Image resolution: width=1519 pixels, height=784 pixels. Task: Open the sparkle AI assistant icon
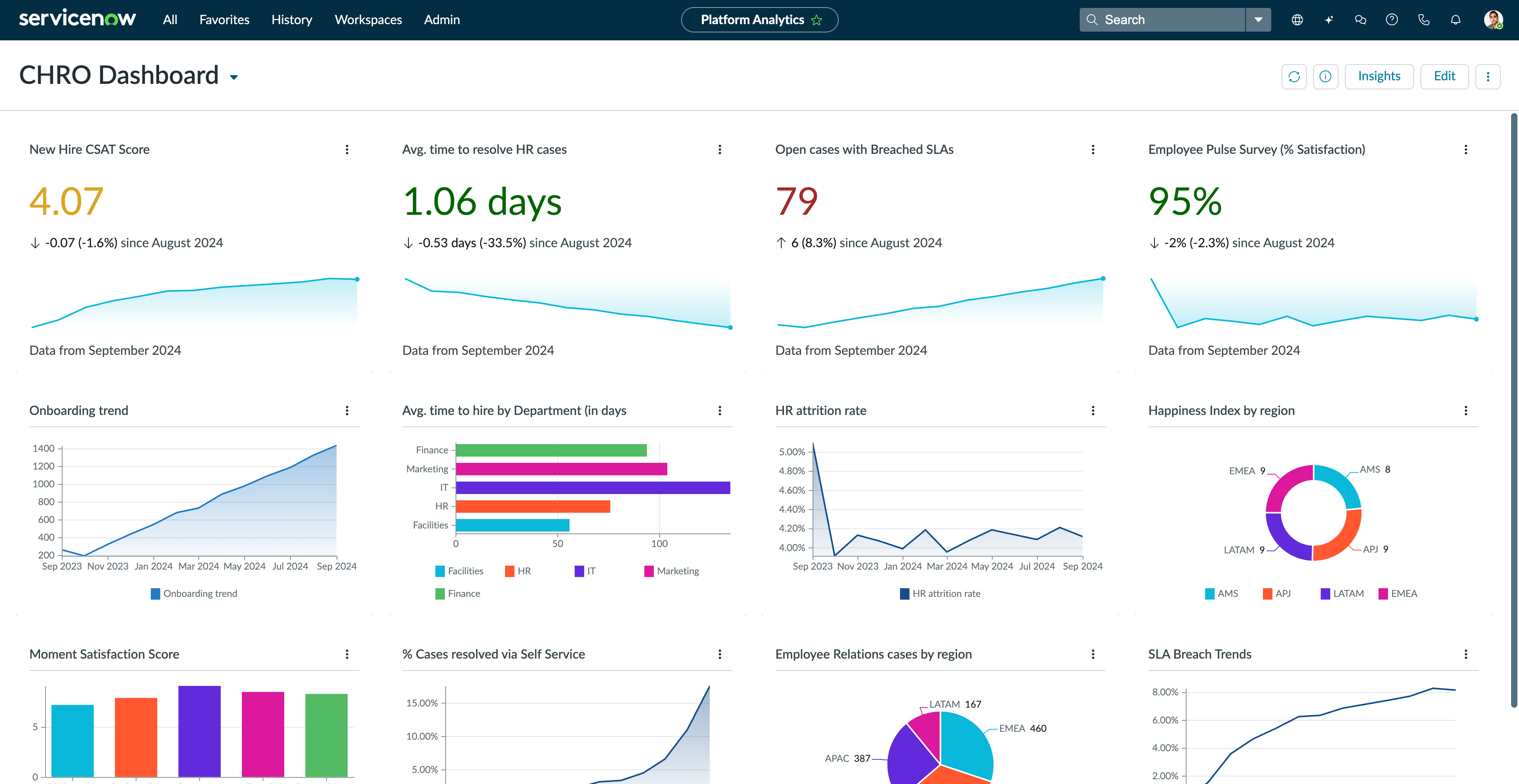coord(1329,20)
